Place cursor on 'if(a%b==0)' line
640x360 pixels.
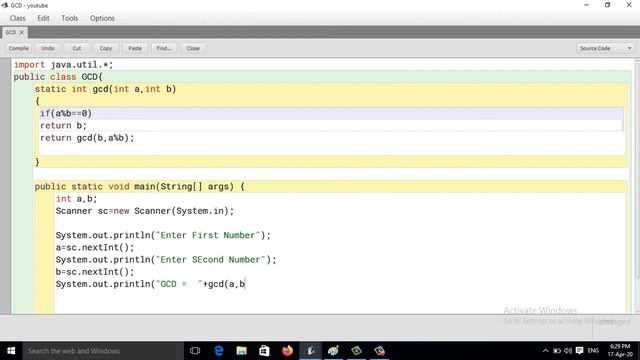[66, 113]
